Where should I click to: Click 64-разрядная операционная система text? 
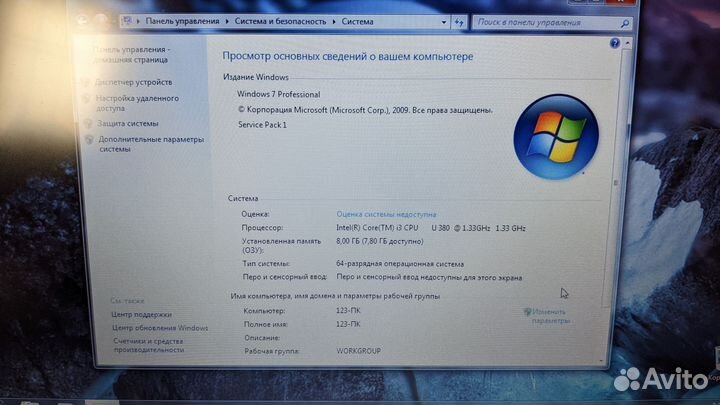[400, 264]
